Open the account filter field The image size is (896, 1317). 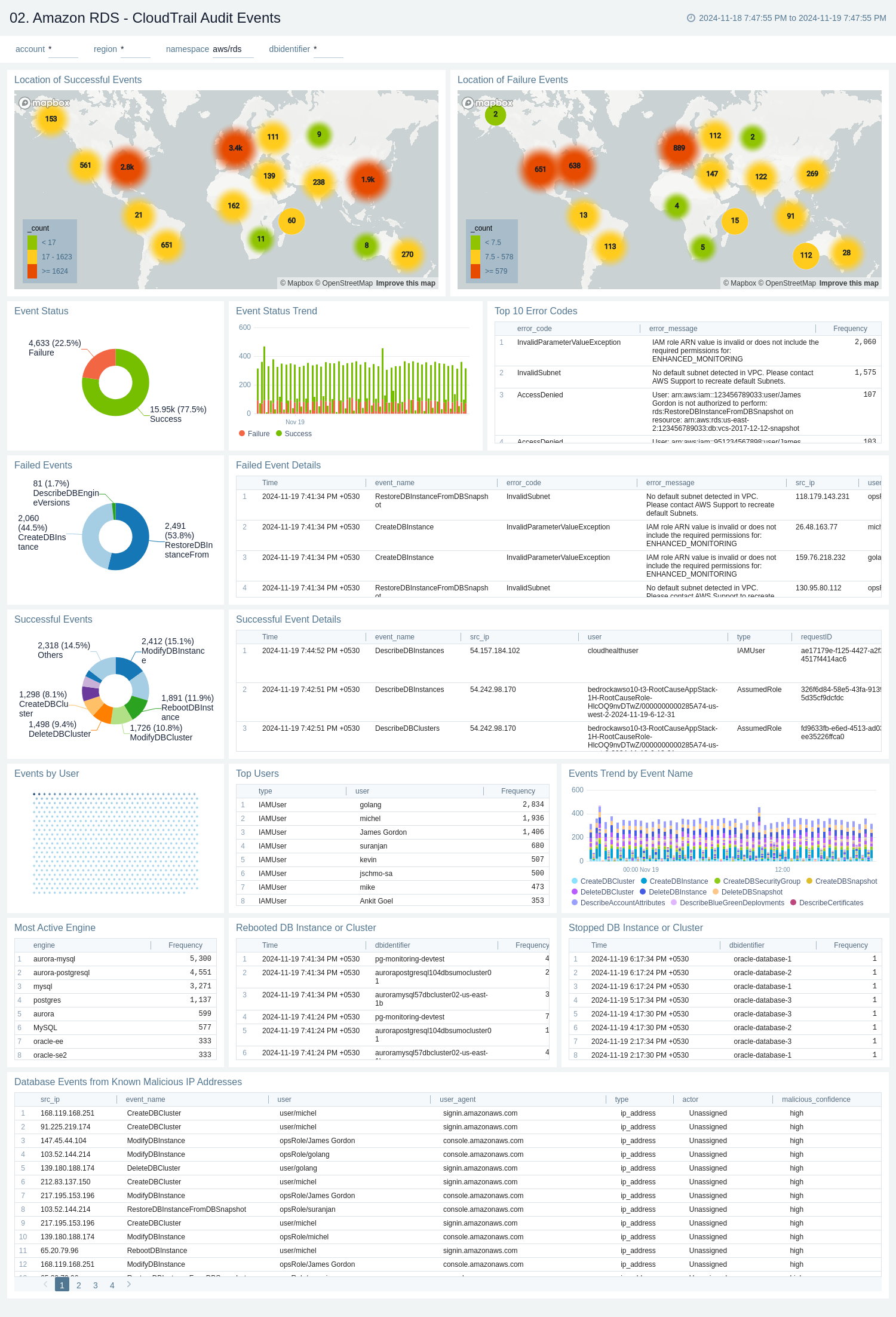pos(63,50)
